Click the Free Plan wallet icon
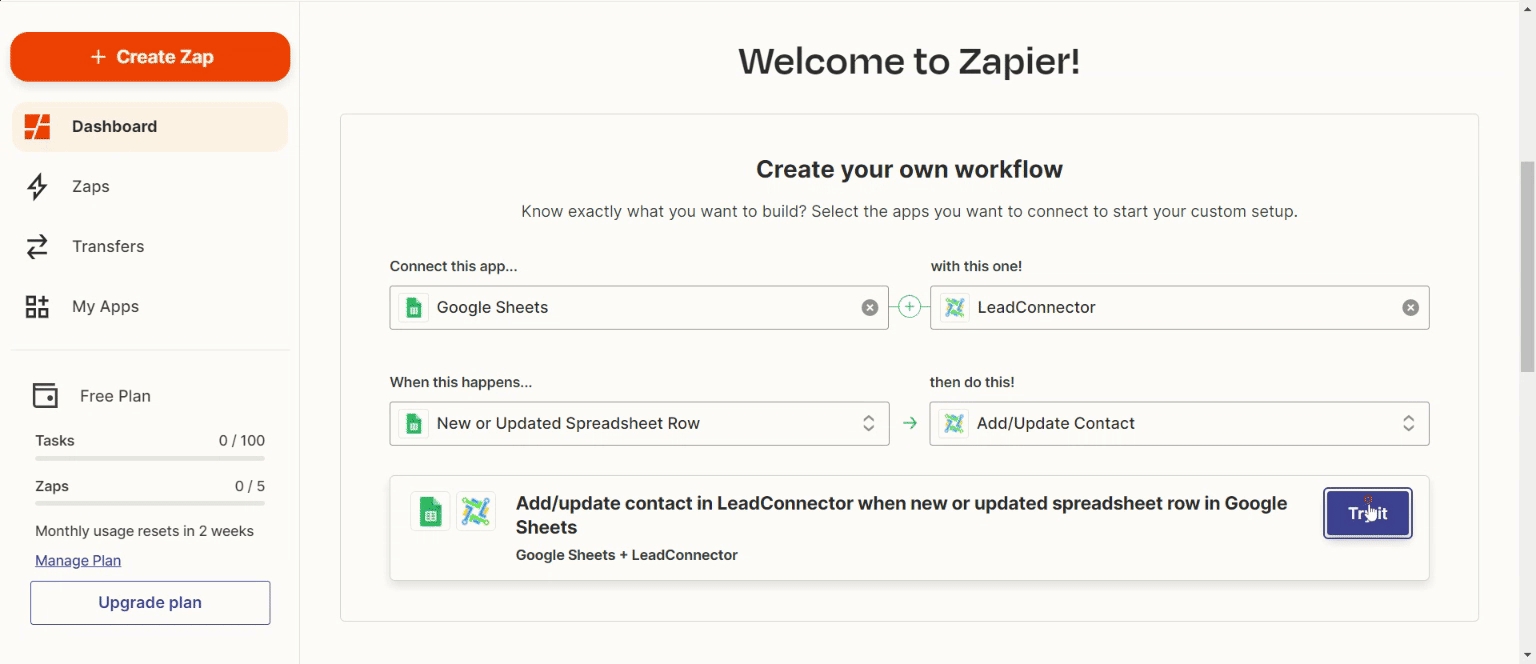1536x664 pixels. (45, 396)
